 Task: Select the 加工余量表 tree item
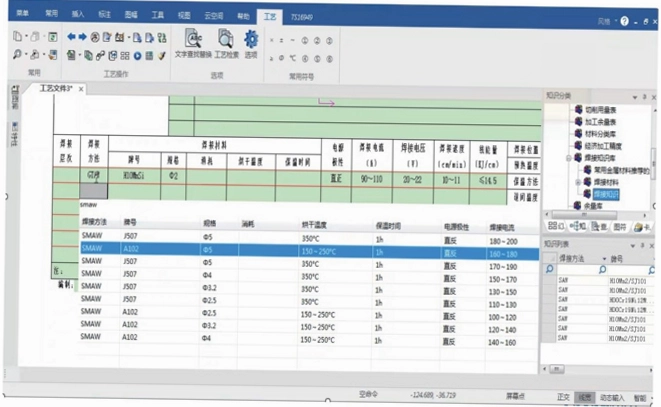pos(600,122)
